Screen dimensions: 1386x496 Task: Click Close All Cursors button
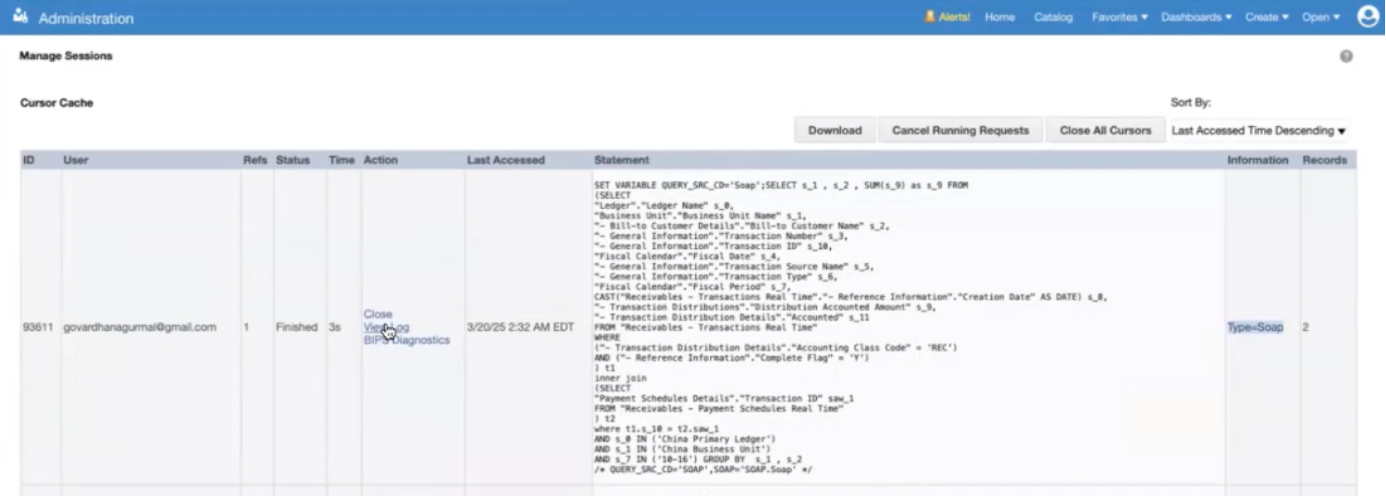(1104, 131)
